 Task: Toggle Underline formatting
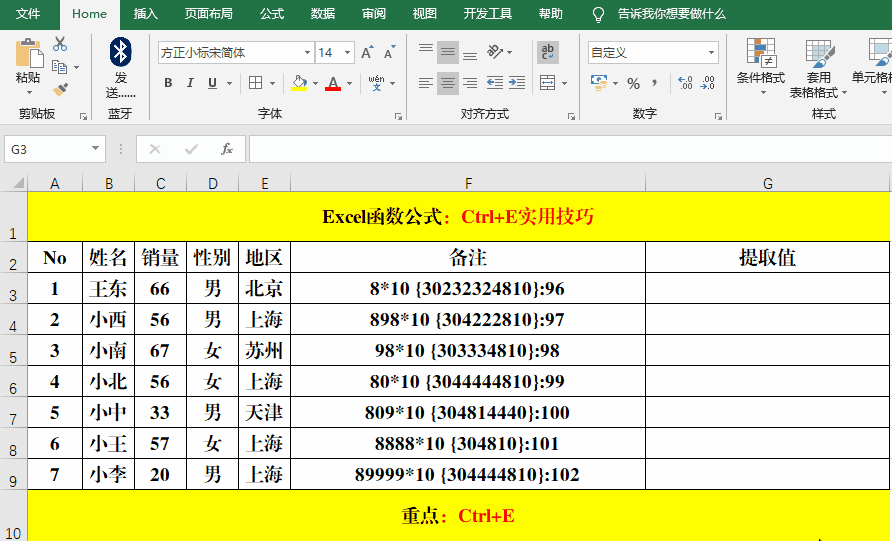point(212,83)
